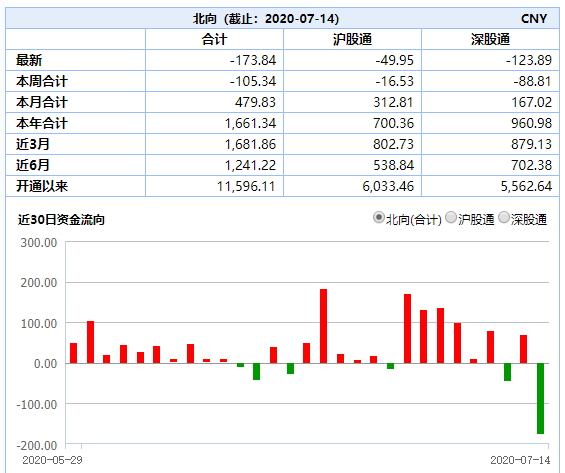Click the CNY currency label
Image resolution: width=565 pixels, height=473 pixels.
tap(534, 18)
